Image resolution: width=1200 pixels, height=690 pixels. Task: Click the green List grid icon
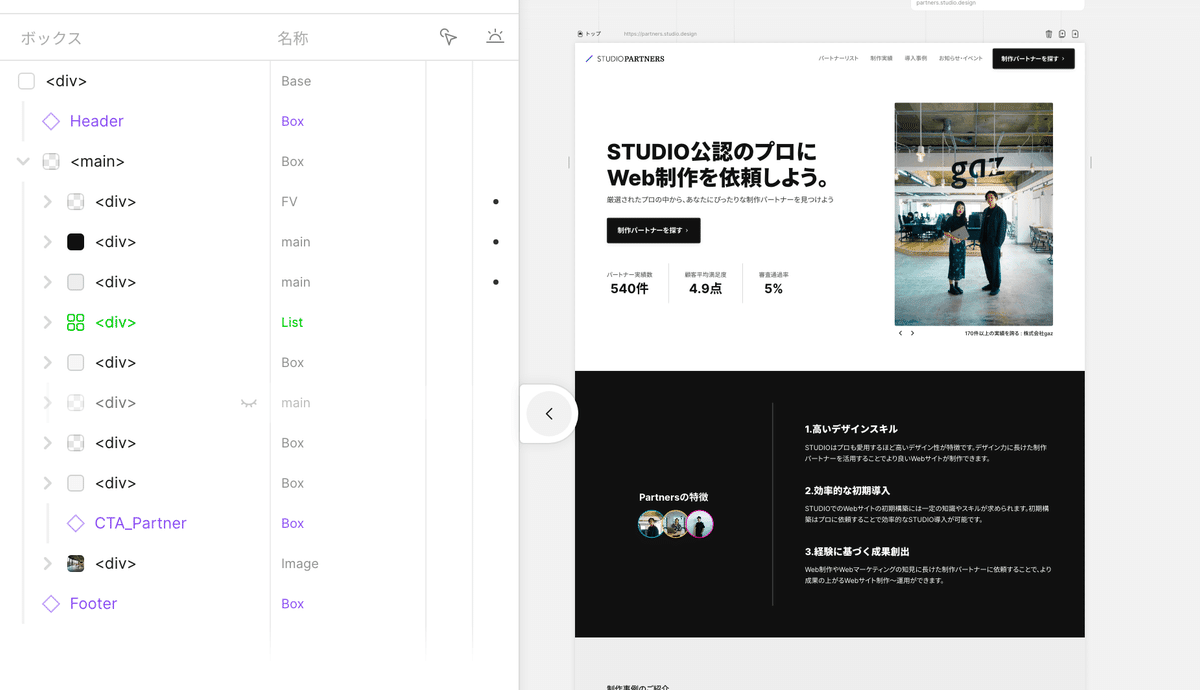tap(75, 322)
